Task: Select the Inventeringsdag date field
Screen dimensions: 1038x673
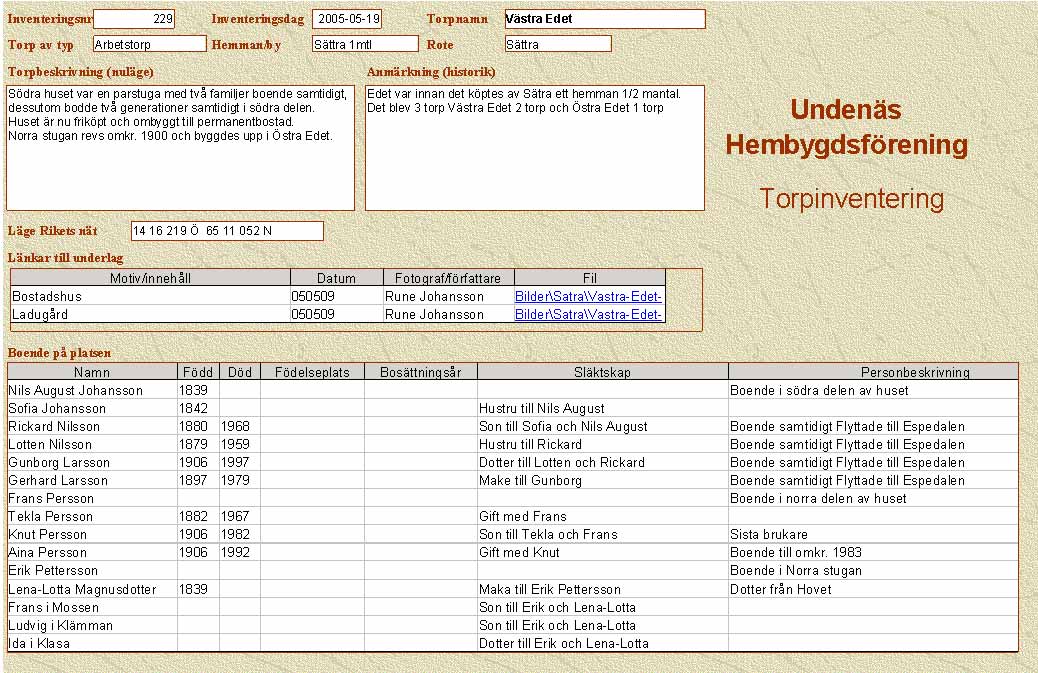Action: point(346,19)
